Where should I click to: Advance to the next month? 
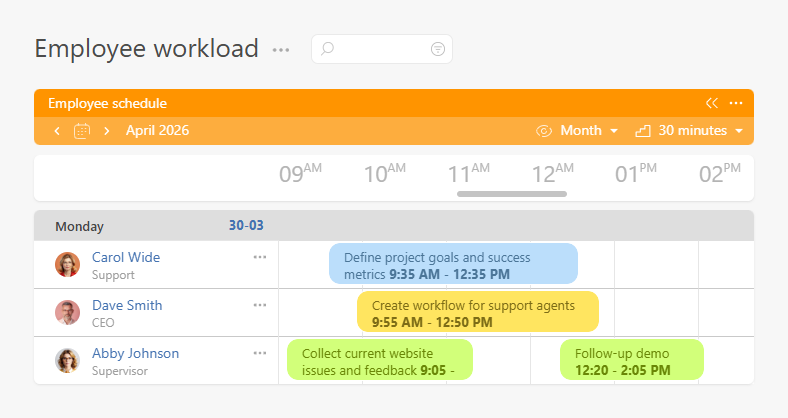coord(106,131)
